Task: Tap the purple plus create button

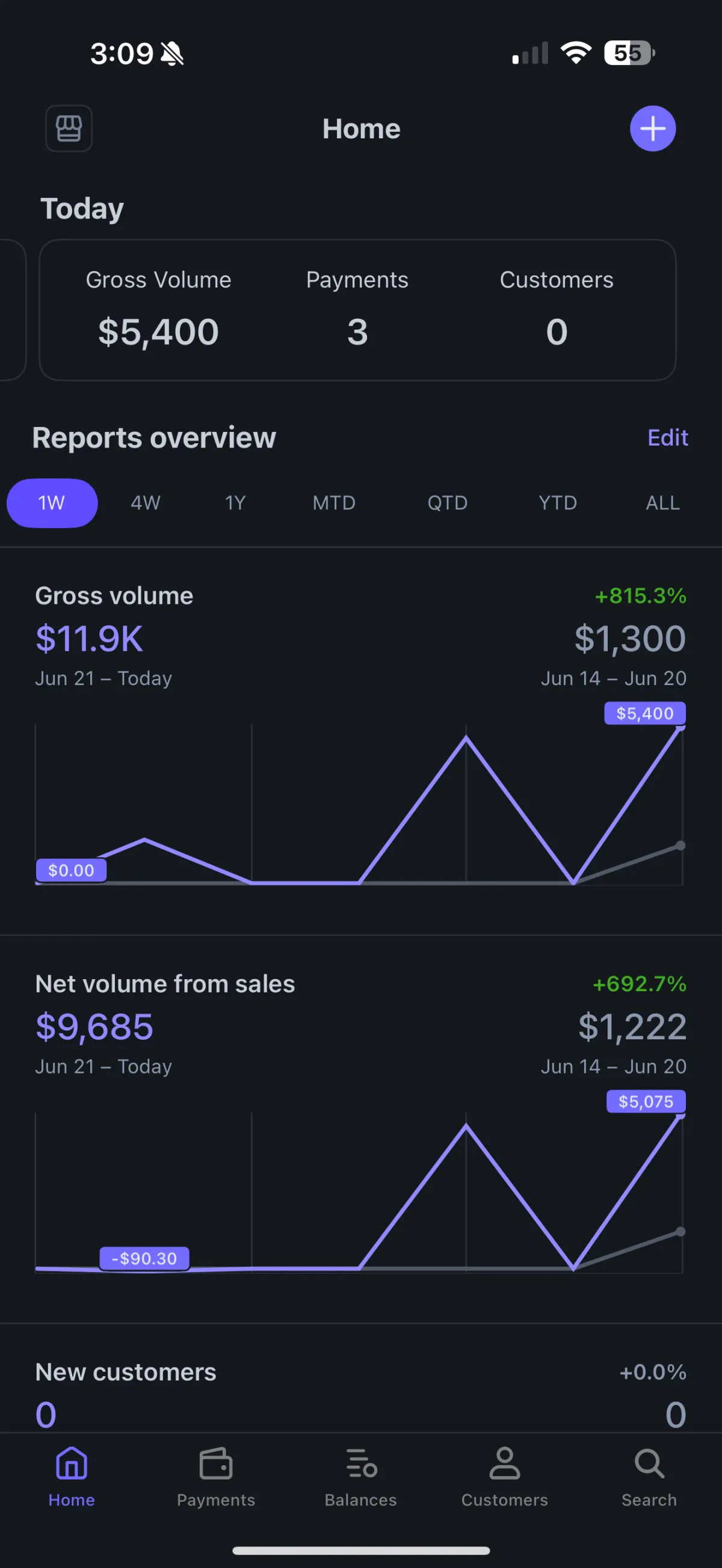Action: [x=653, y=129]
